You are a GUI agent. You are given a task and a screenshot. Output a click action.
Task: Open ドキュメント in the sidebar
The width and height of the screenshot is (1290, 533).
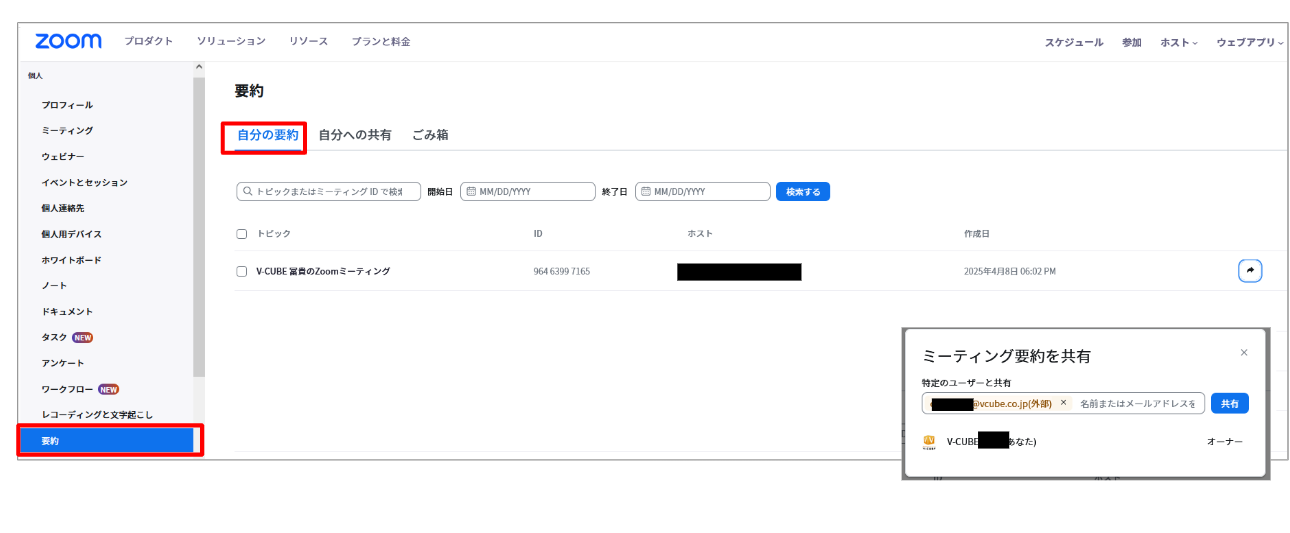click(67, 311)
